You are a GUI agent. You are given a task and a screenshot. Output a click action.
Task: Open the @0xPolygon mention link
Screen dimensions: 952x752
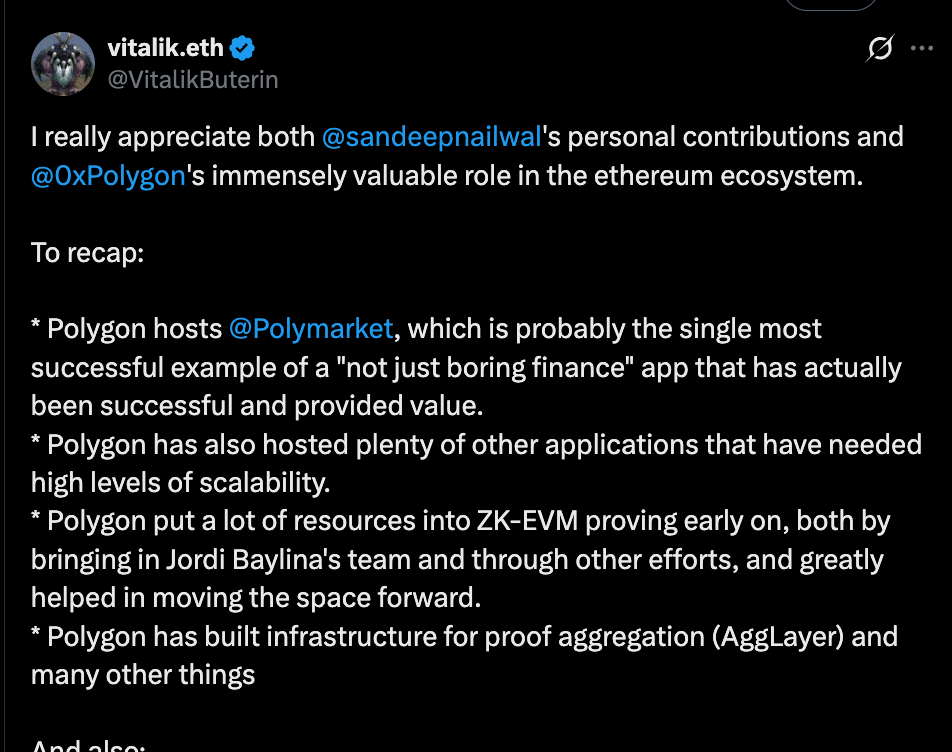click(x=108, y=175)
